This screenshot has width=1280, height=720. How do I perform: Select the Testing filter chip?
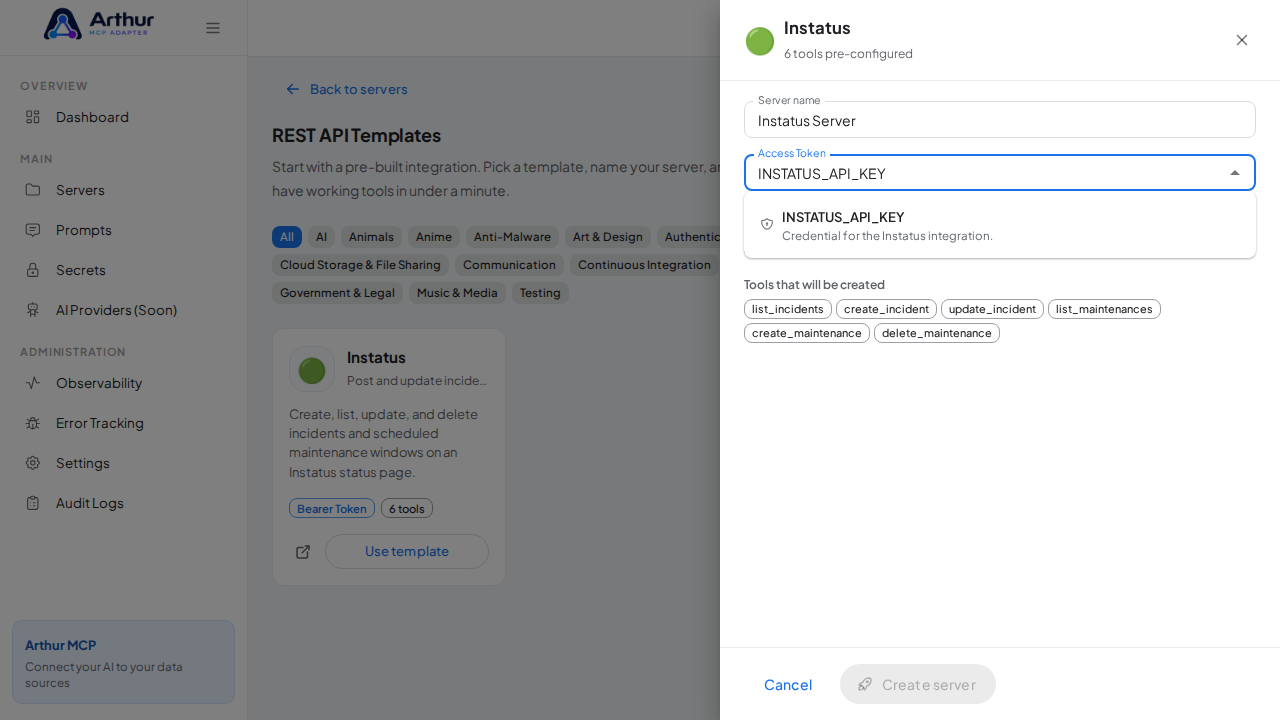pos(540,293)
